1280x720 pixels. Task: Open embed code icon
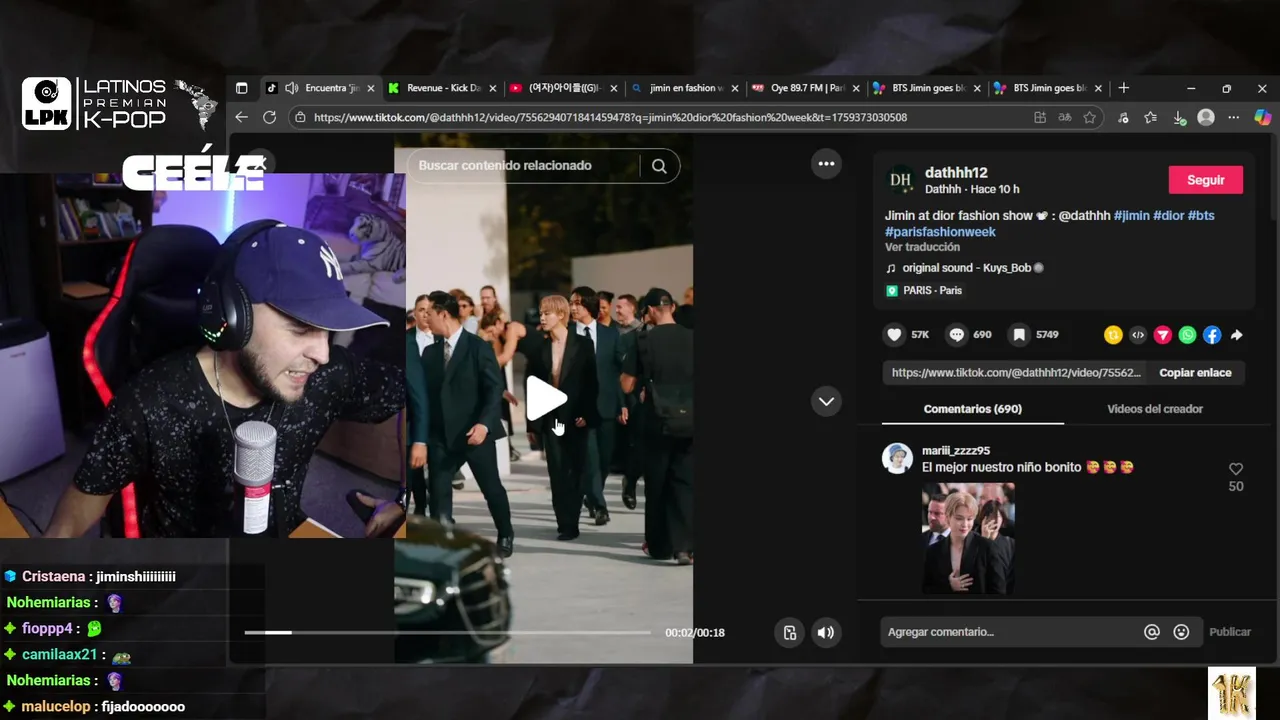[1138, 335]
